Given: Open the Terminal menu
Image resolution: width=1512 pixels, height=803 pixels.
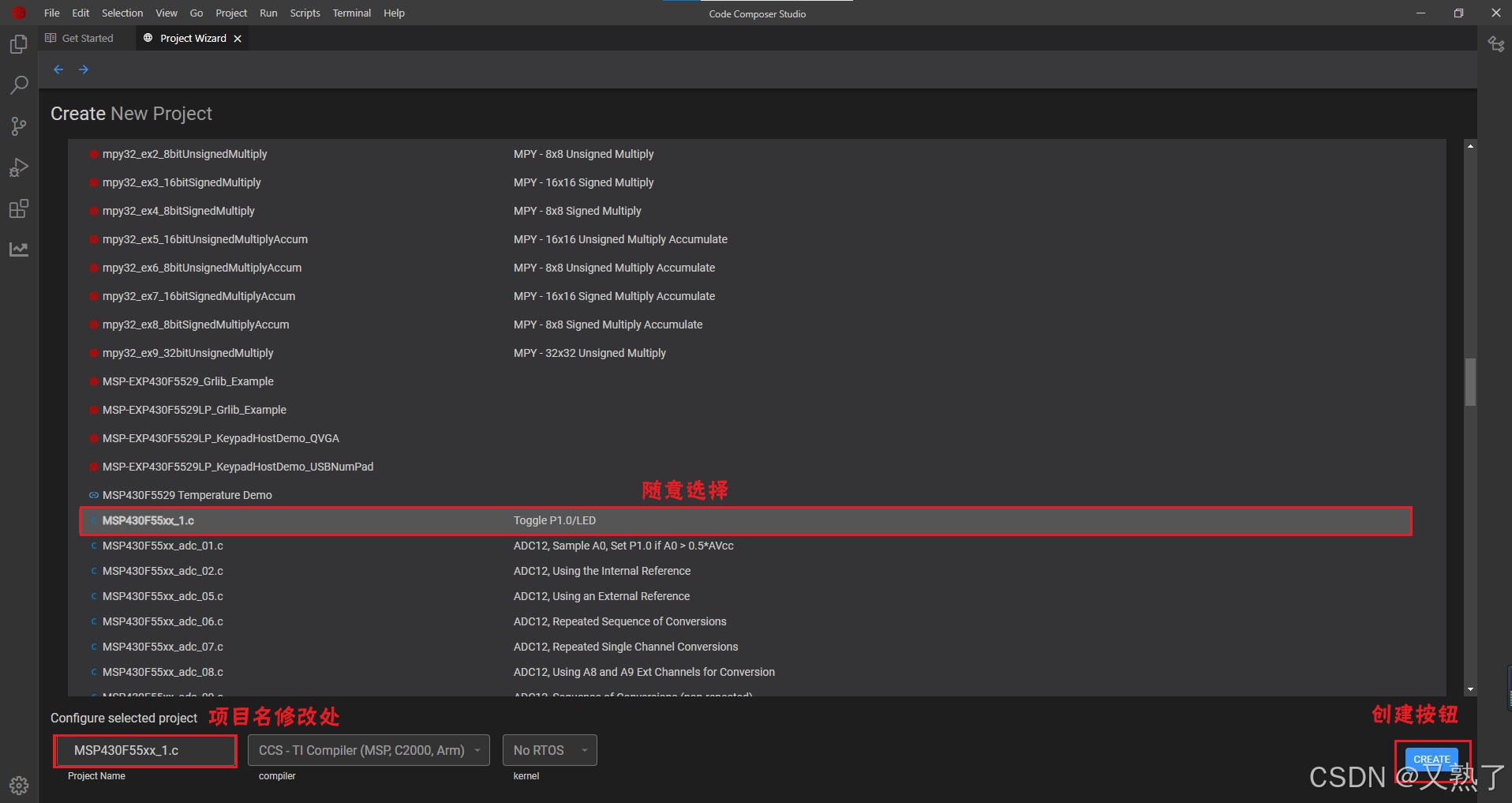Looking at the screenshot, I should click(352, 13).
